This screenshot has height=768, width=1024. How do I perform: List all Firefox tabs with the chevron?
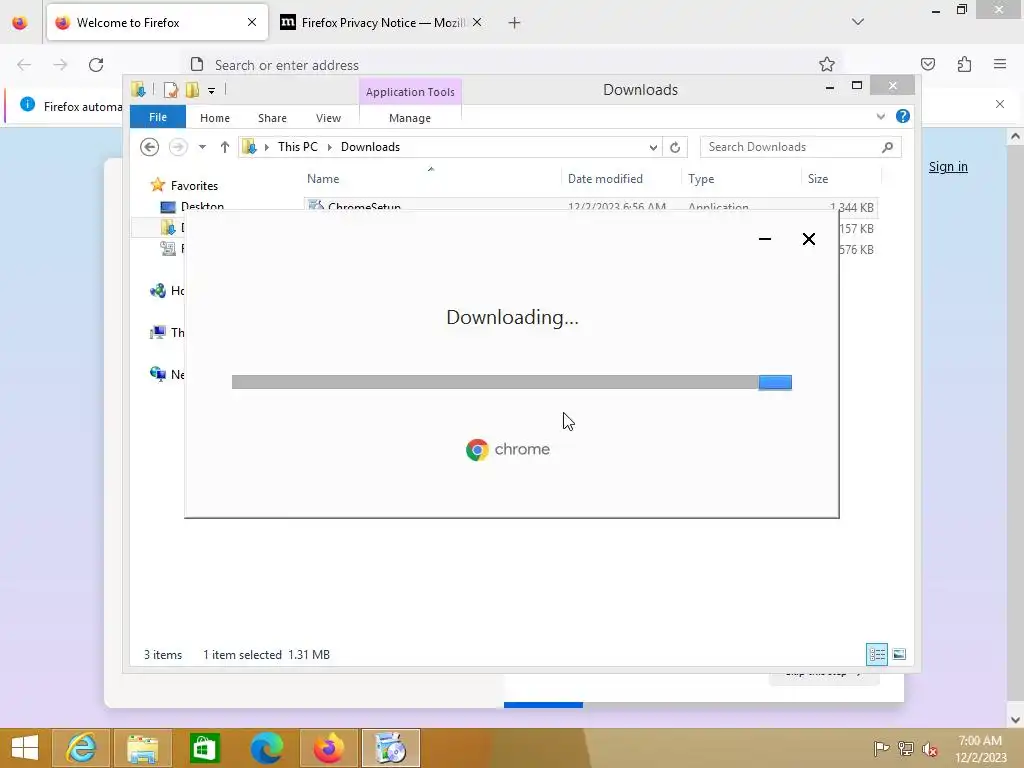tap(858, 22)
